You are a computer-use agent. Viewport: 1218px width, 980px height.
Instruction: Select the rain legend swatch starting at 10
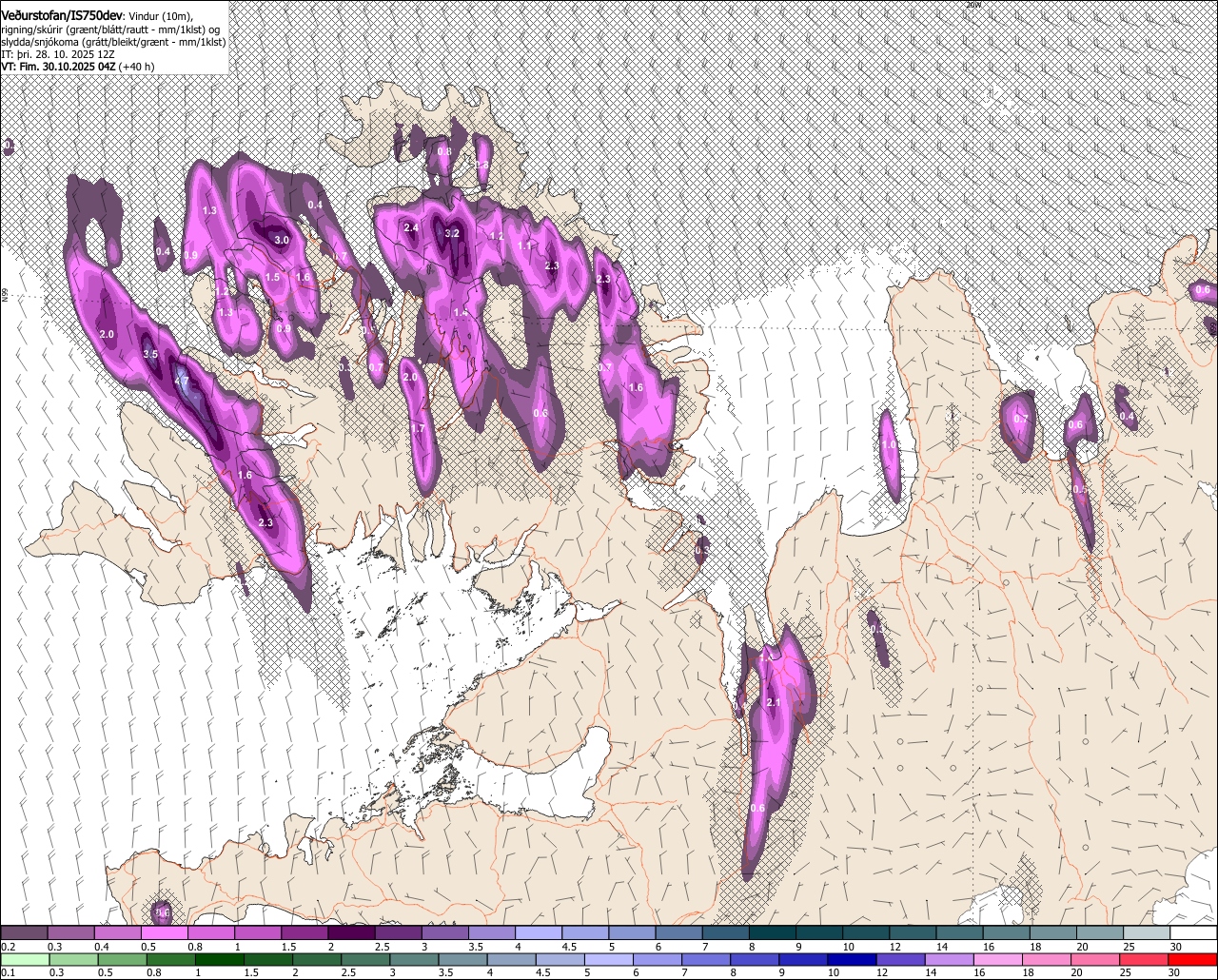[852, 959]
